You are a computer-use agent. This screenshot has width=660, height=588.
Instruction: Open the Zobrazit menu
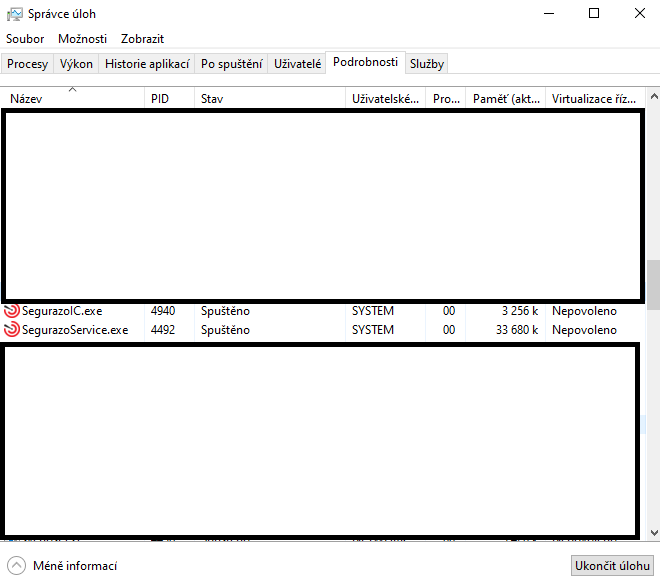[142, 39]
